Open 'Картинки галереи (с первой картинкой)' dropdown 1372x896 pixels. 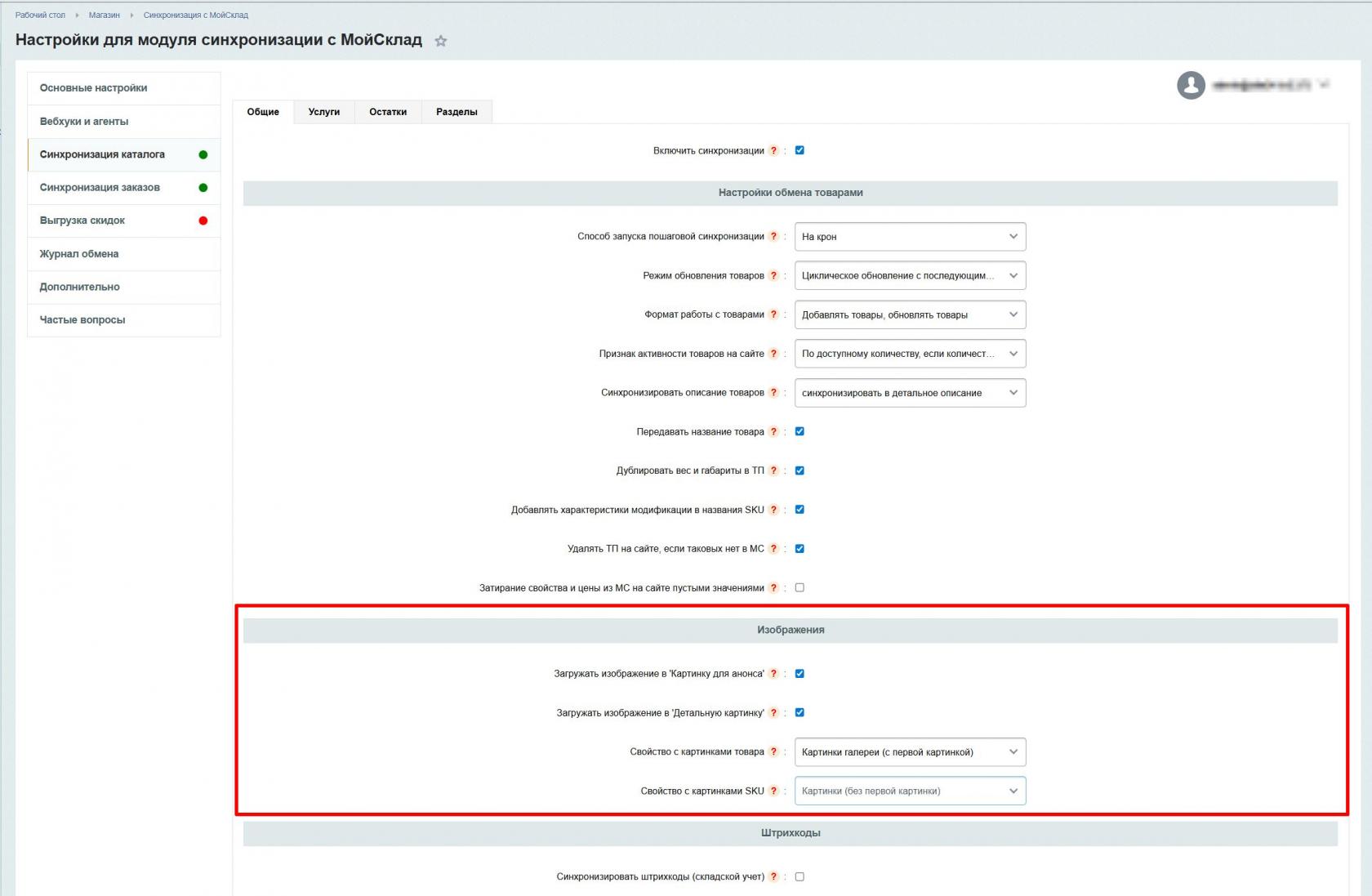coord(910,752)
